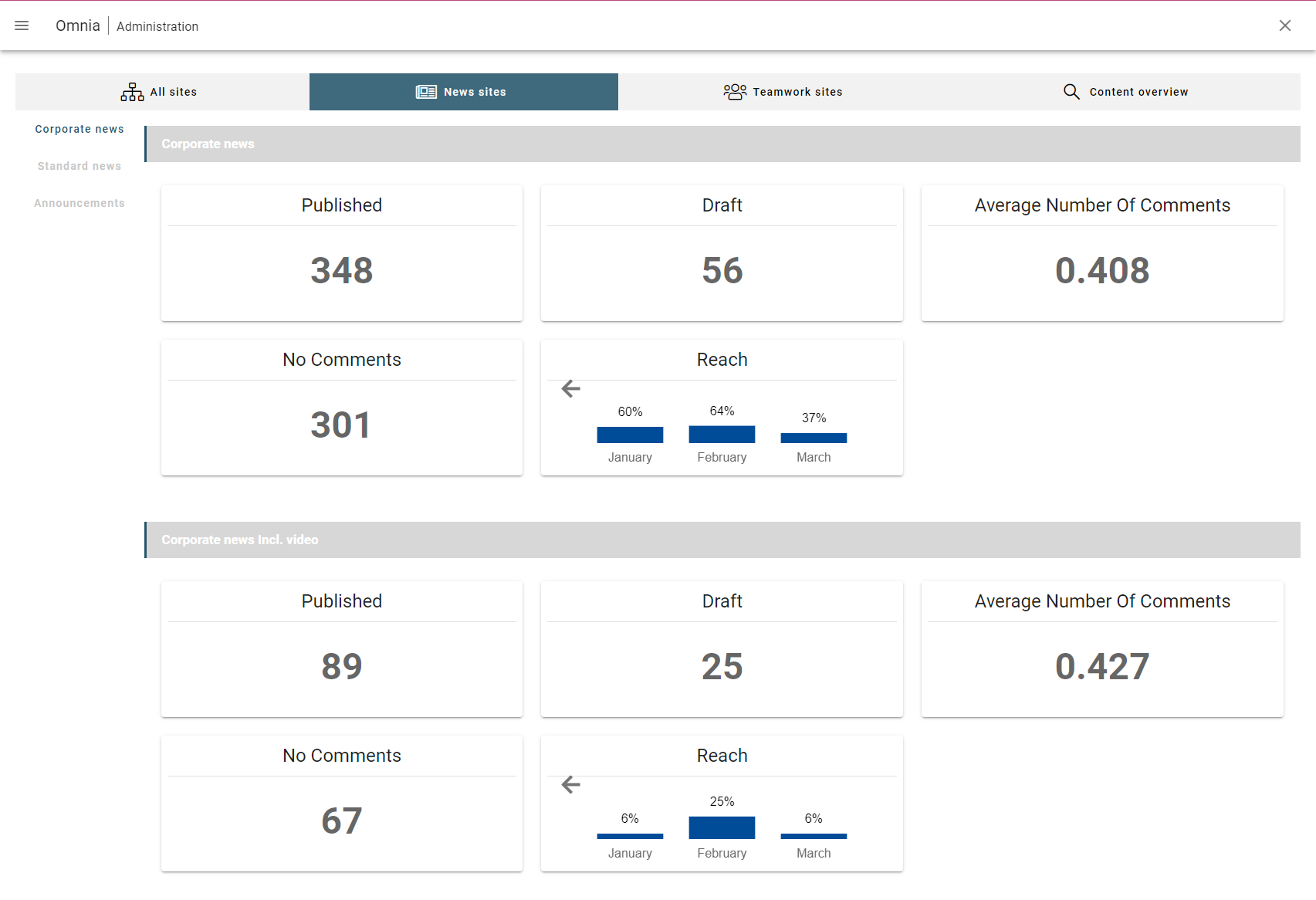Viewport: 1316px width, 900px height.
Task: Switch to the All sites tab
Action: [x=162, y=92]
